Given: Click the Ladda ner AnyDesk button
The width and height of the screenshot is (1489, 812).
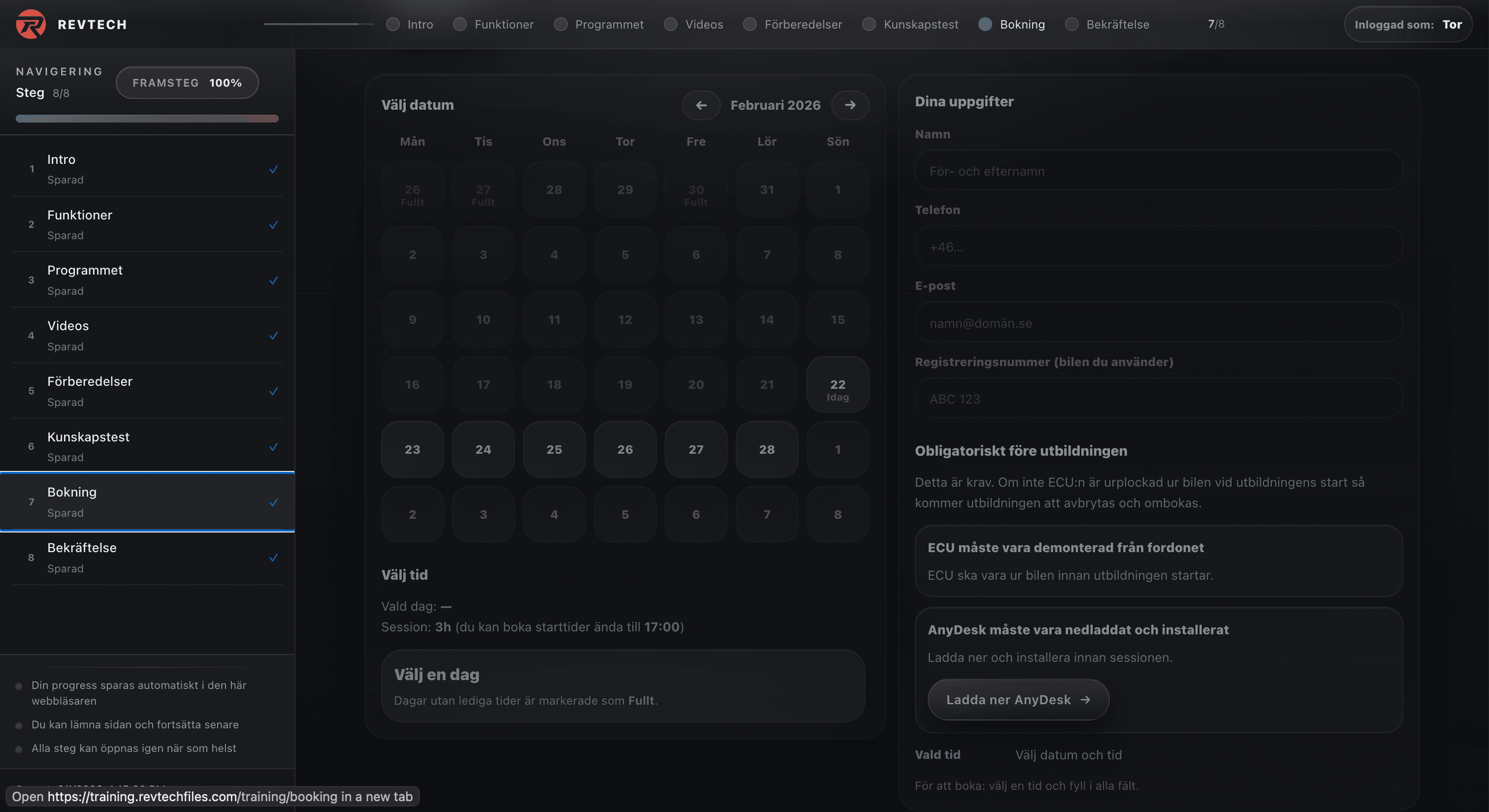Looking at the screenshot, I should coord(1018,699).
